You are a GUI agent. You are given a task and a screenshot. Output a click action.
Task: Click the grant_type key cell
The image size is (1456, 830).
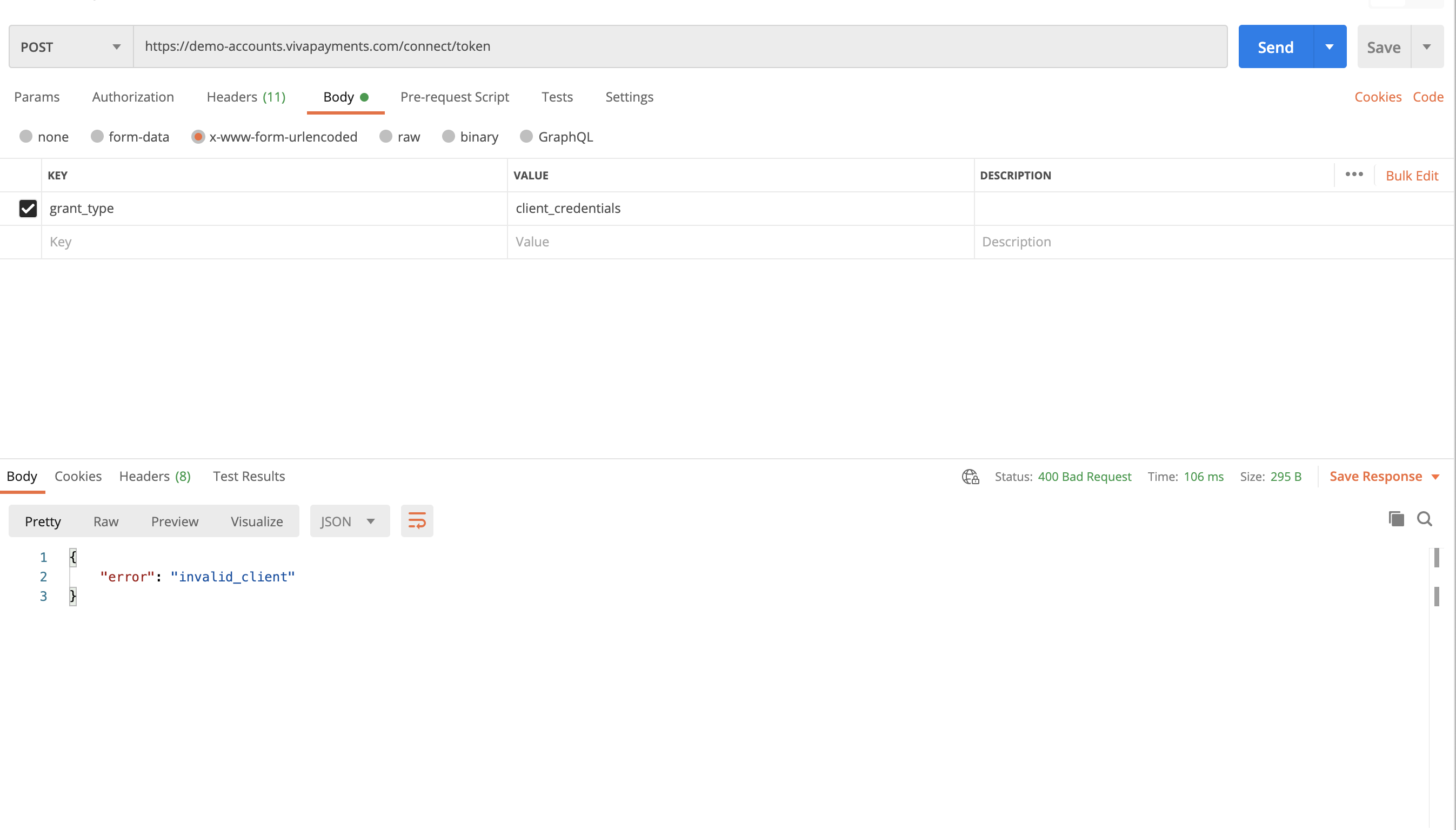(274, 208)
